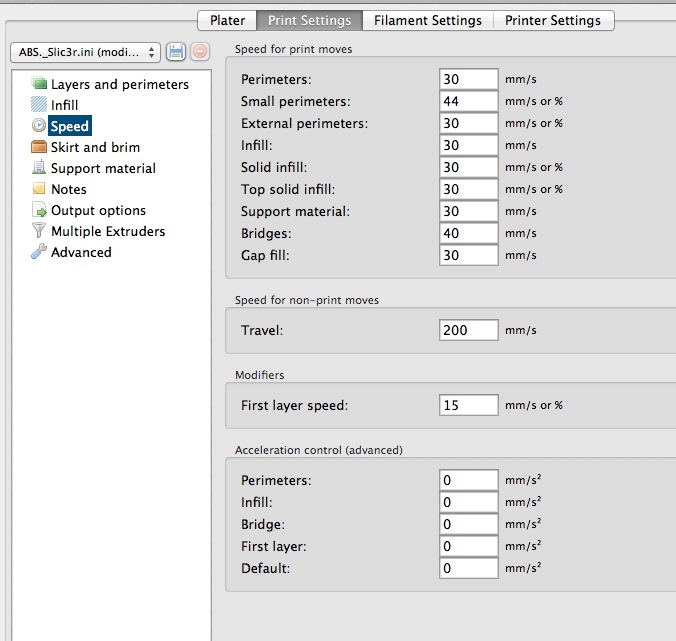The width and height of the screenshot is (676, 641).
Task: Click the Travel speed input field
Action: pyautogui.click(x=468, y=329)
